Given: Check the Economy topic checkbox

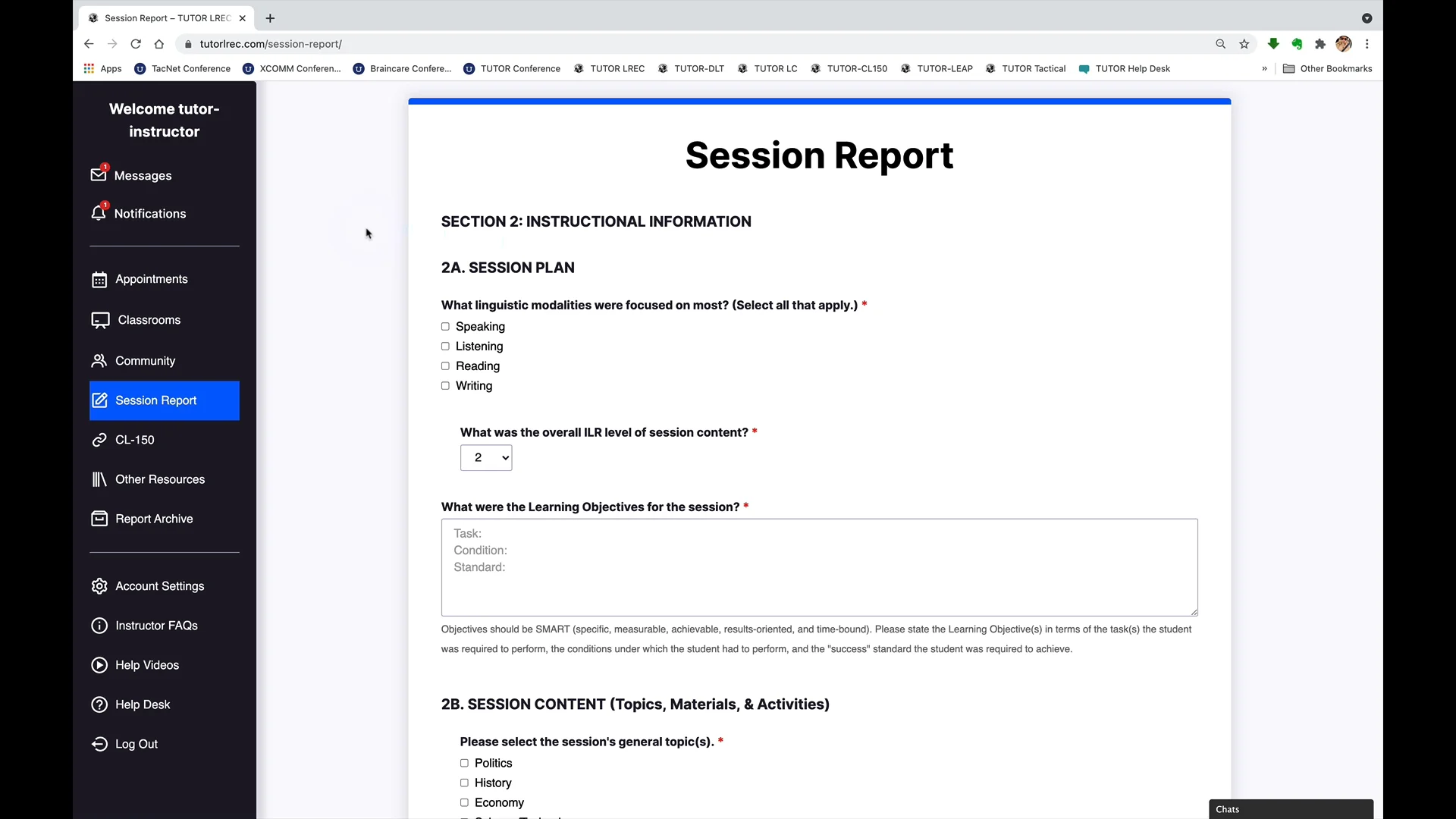Looking at the screenshot, I should pos(464,803).
